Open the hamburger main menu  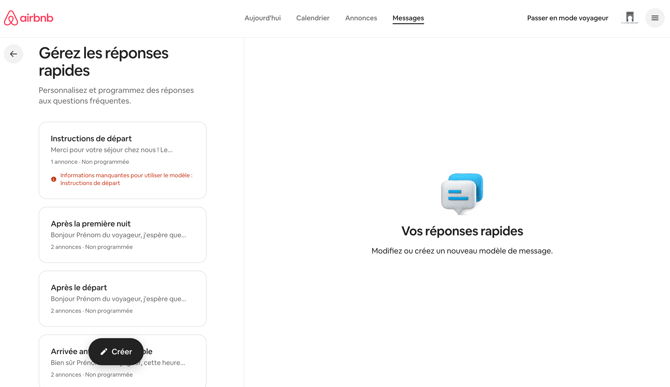[x=655, y=18]
